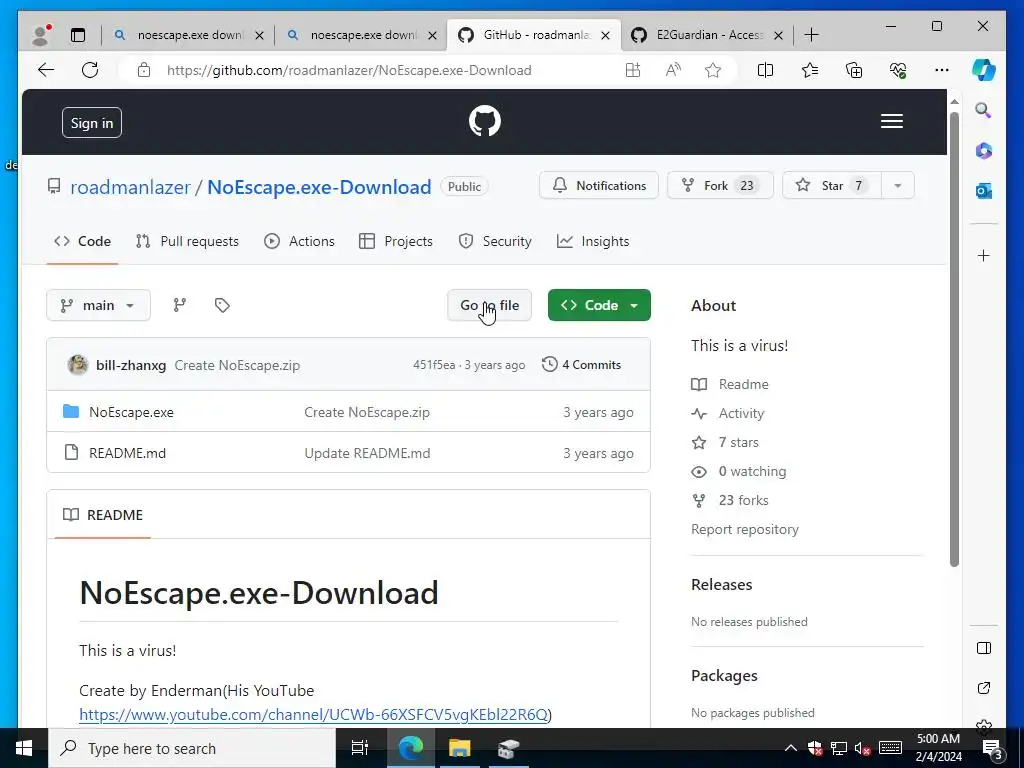Click the plus icon in Edge sidebar
1024x768 pixels.
coord(984,255)
